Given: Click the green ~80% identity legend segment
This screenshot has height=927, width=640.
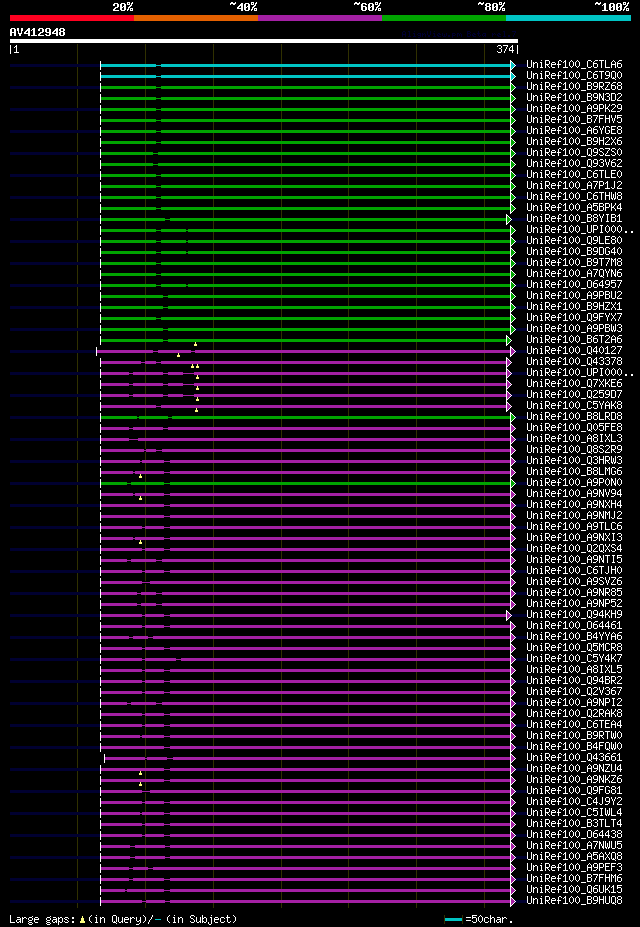Looking at the screenshot, I should (x=444, y=18).
